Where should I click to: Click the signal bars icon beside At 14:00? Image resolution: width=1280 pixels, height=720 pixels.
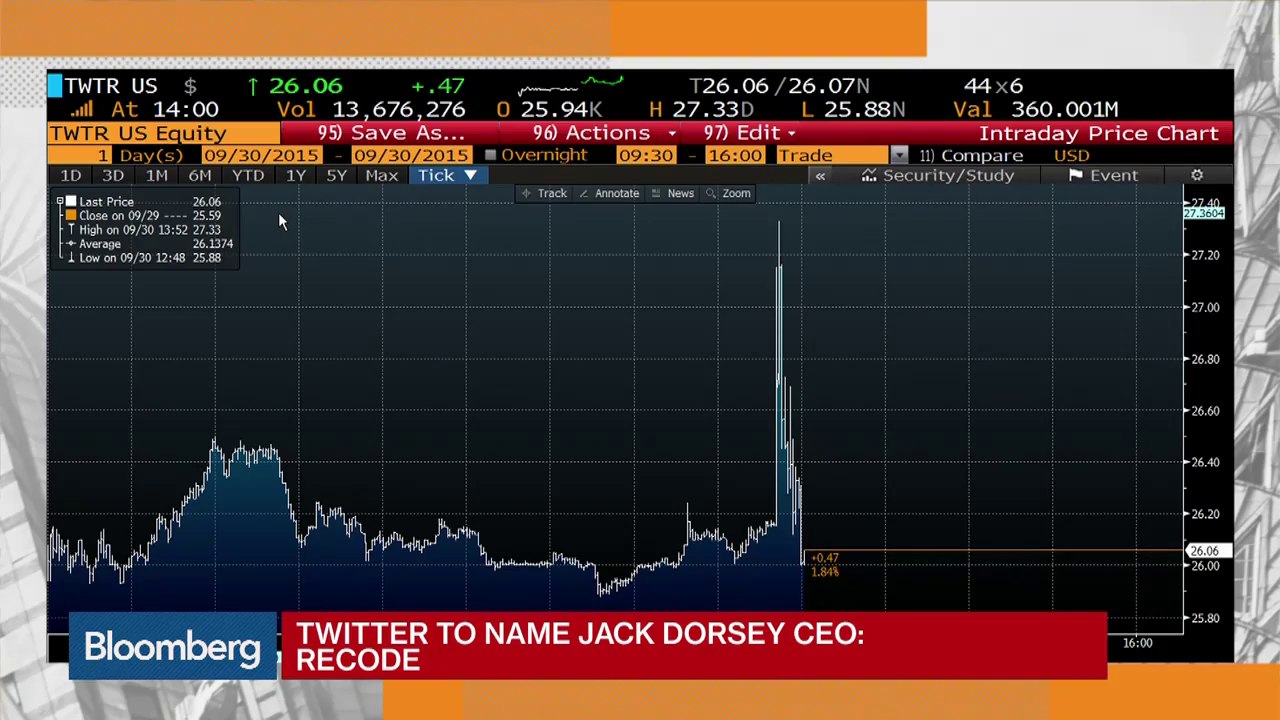(81, 109)
